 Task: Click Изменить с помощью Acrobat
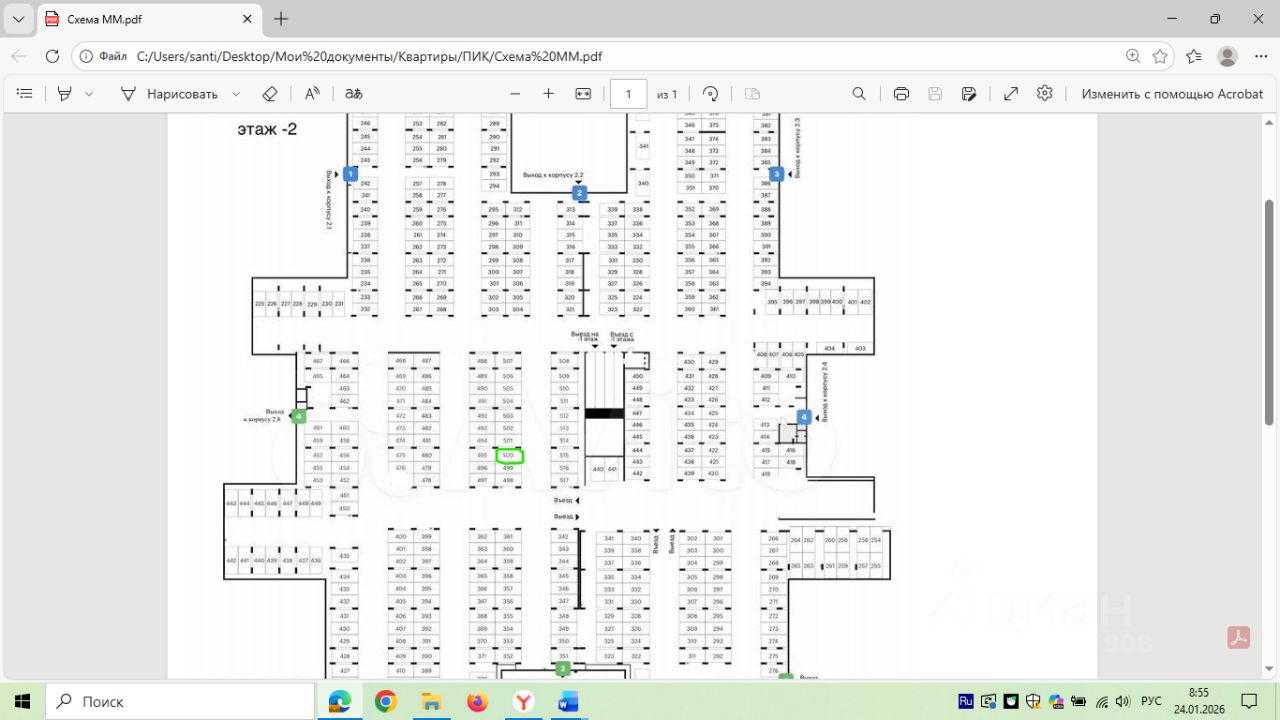(1172, 93)
